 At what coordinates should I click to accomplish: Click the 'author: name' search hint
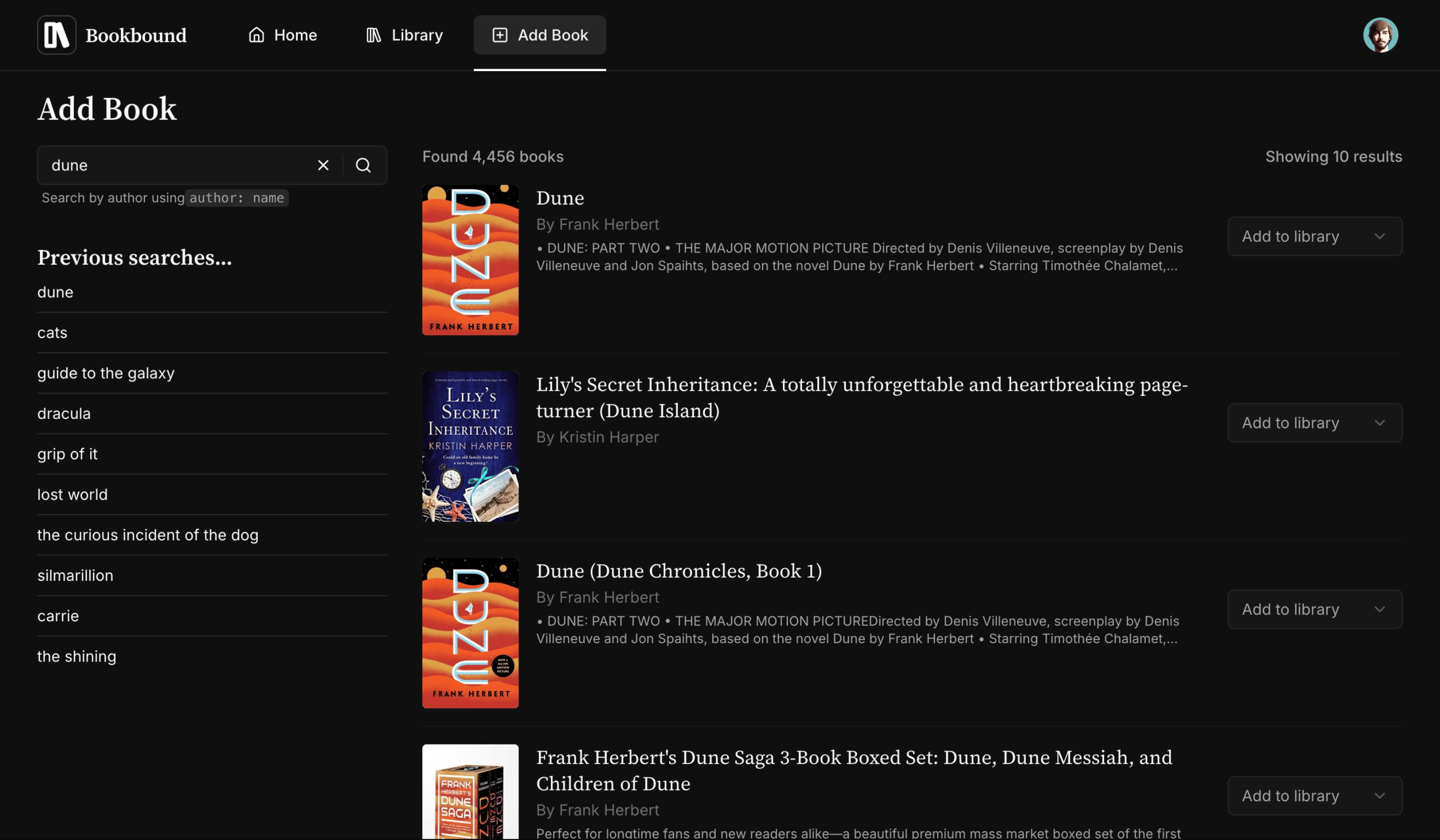(x=237, y=198)
